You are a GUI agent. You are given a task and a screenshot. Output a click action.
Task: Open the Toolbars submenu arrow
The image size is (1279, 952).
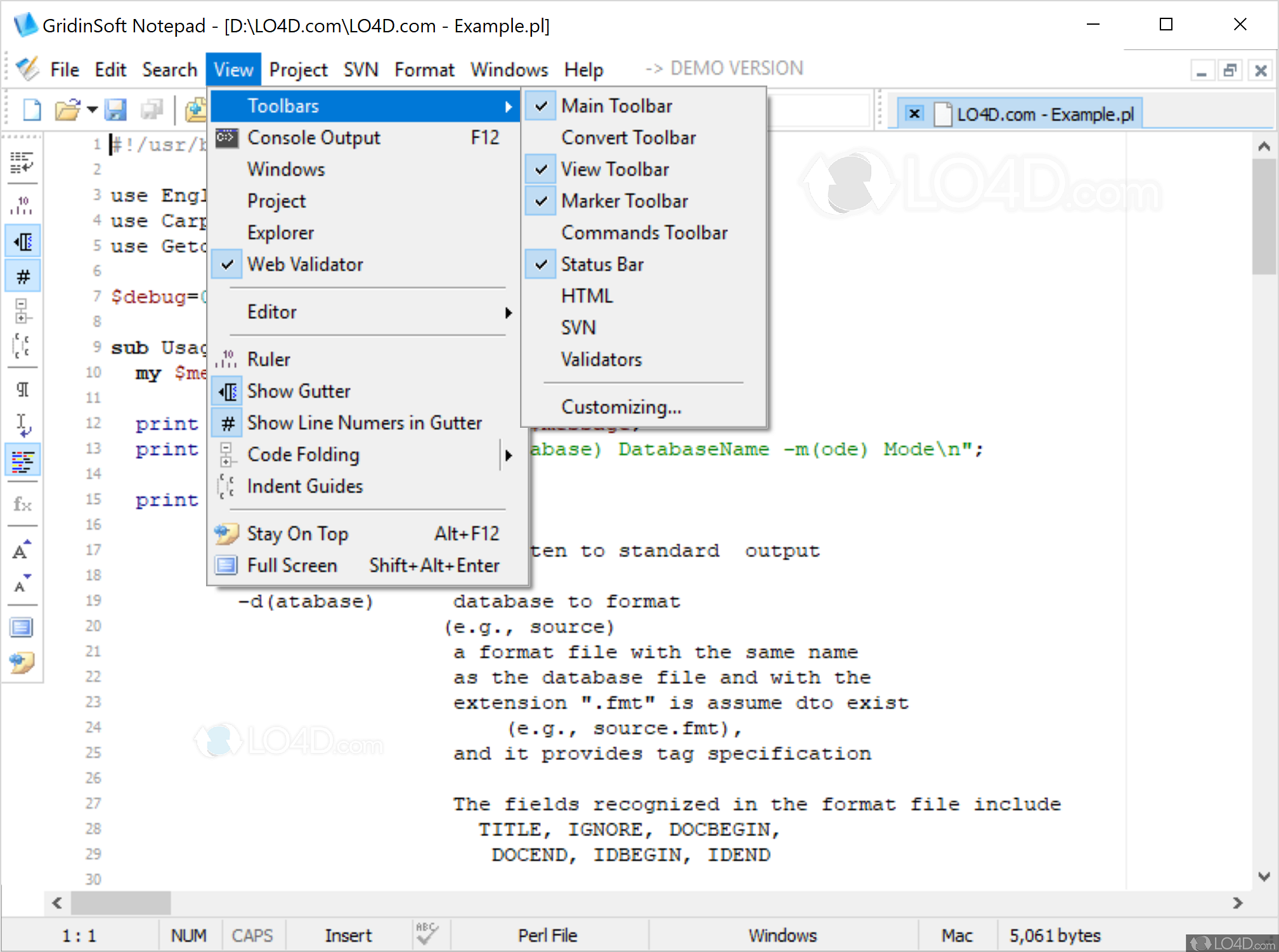click(508, 106)
